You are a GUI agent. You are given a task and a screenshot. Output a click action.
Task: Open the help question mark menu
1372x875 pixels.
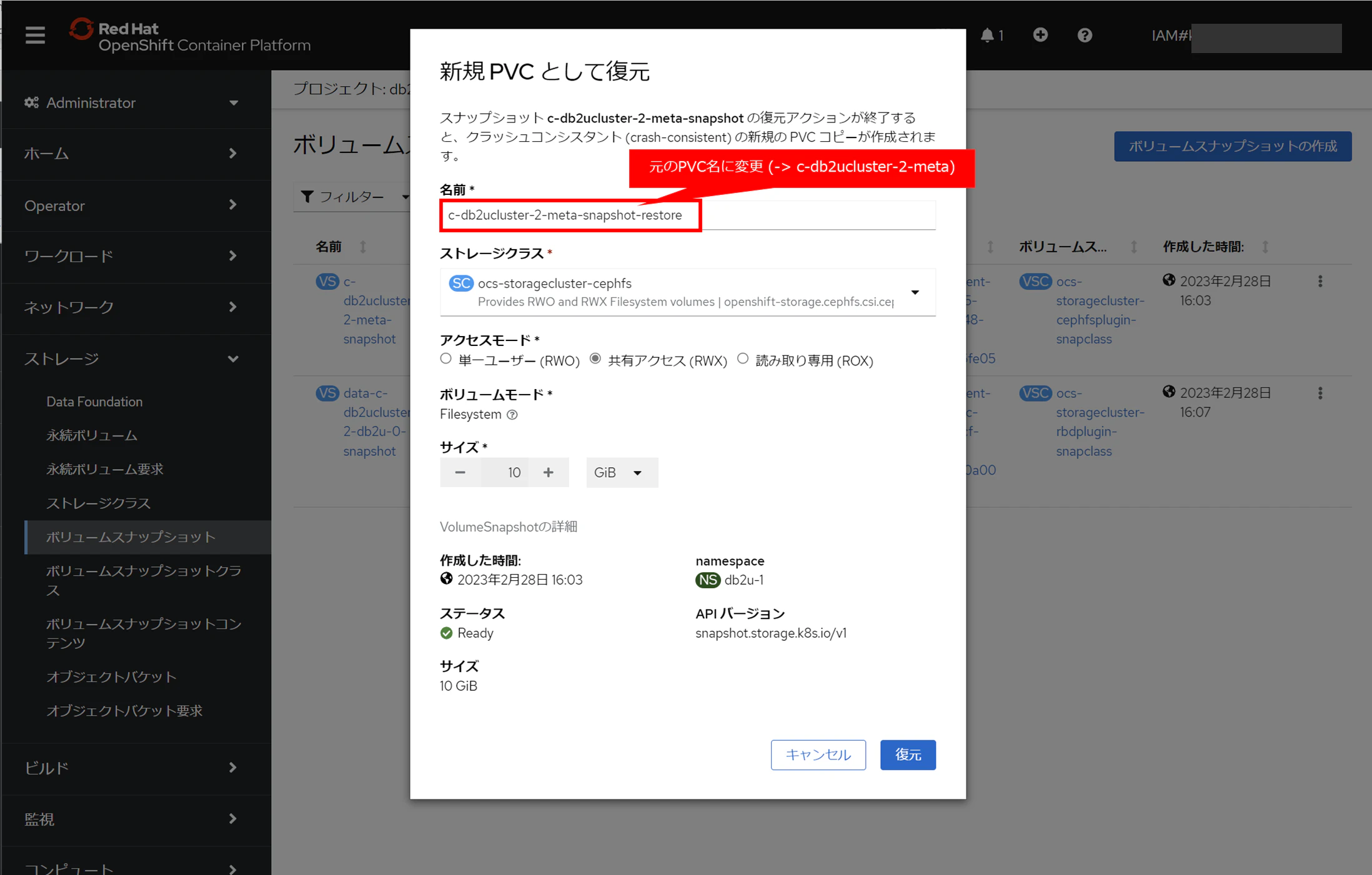click(1085, 35)
